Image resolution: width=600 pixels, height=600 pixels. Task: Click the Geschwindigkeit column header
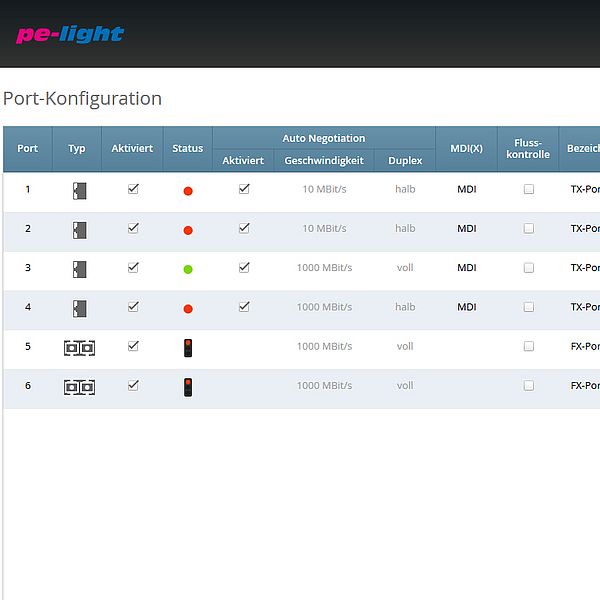324,160
